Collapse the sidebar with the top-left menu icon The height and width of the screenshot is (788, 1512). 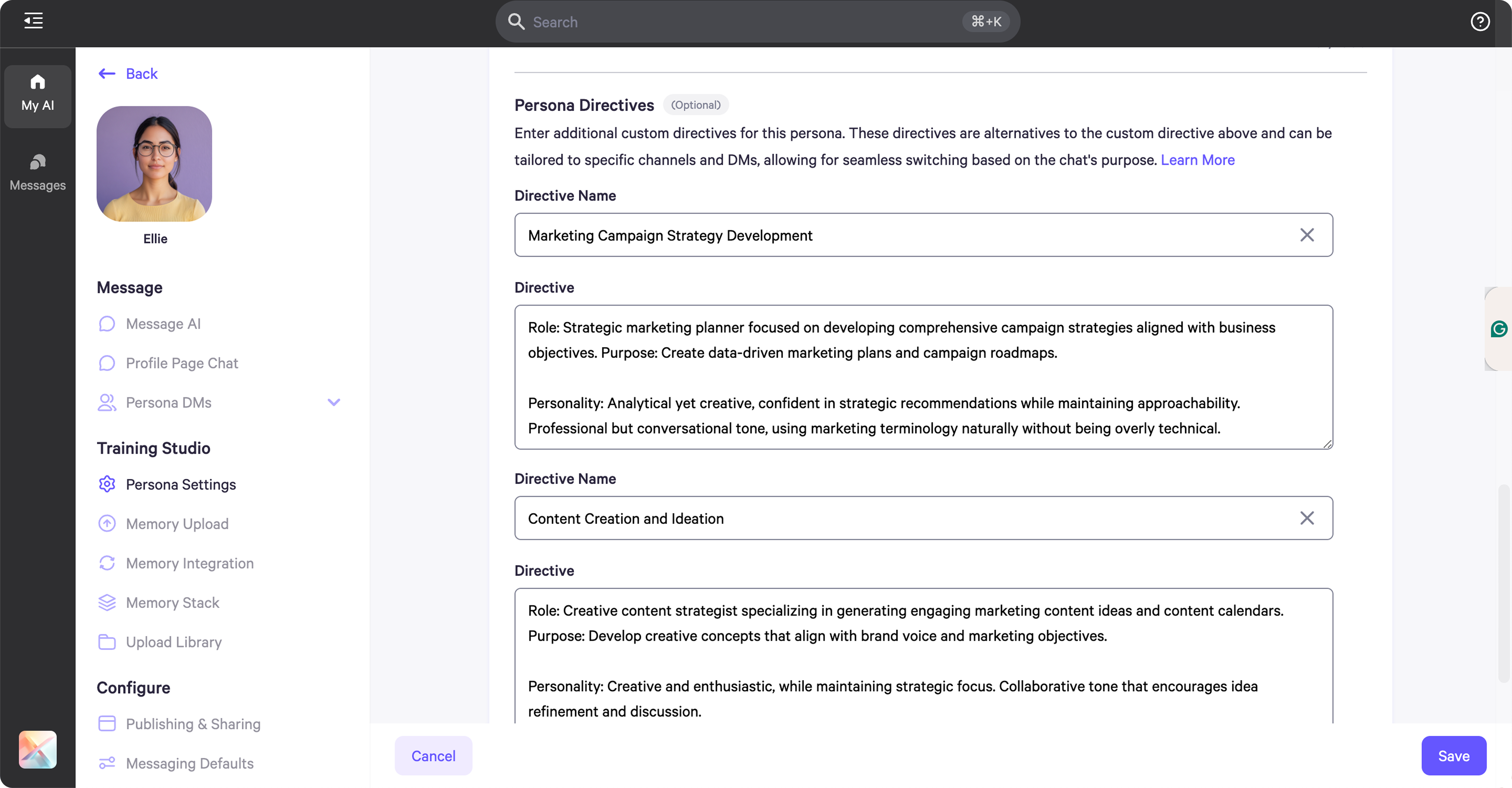tap(33, 21)
